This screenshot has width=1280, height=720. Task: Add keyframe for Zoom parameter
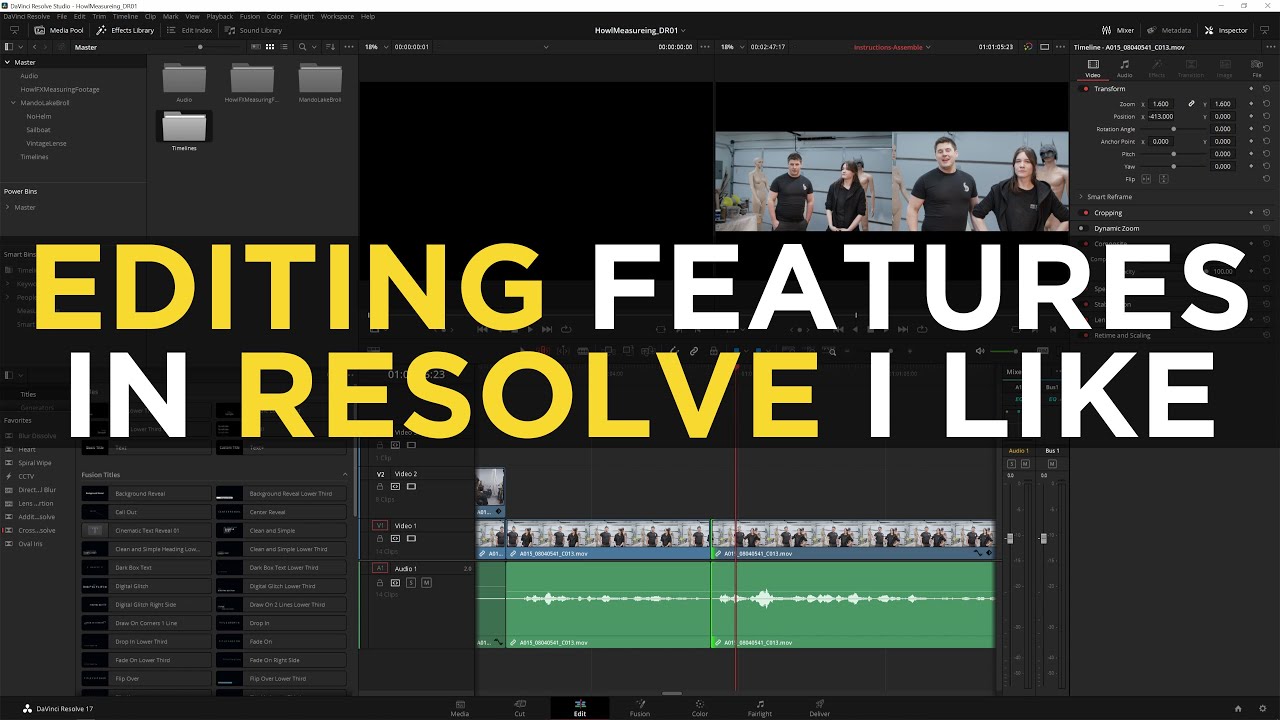click(x=1250, y=104)
